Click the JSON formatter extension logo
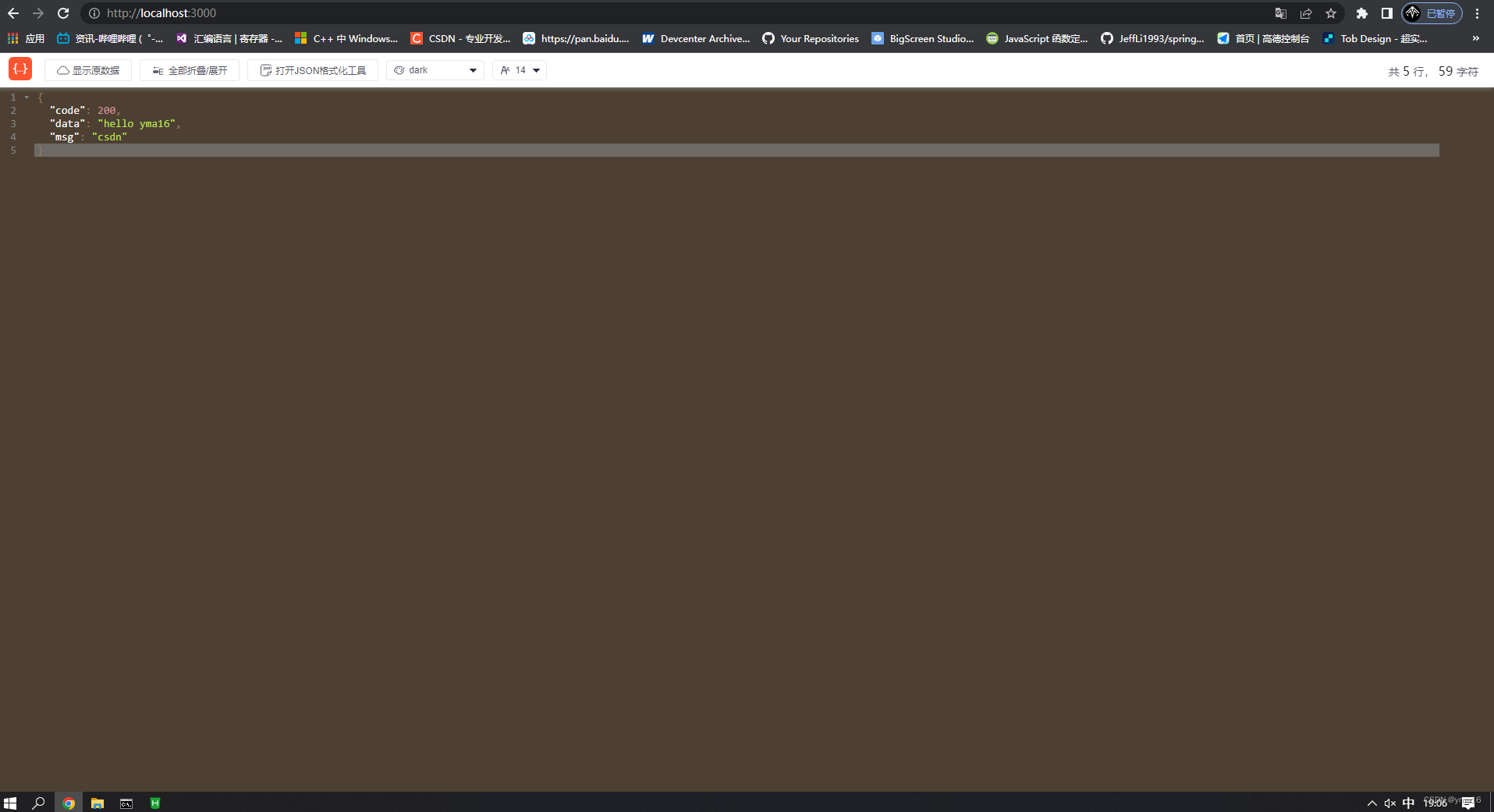This screenshot has height=812, width=1494. click(20, 69)
